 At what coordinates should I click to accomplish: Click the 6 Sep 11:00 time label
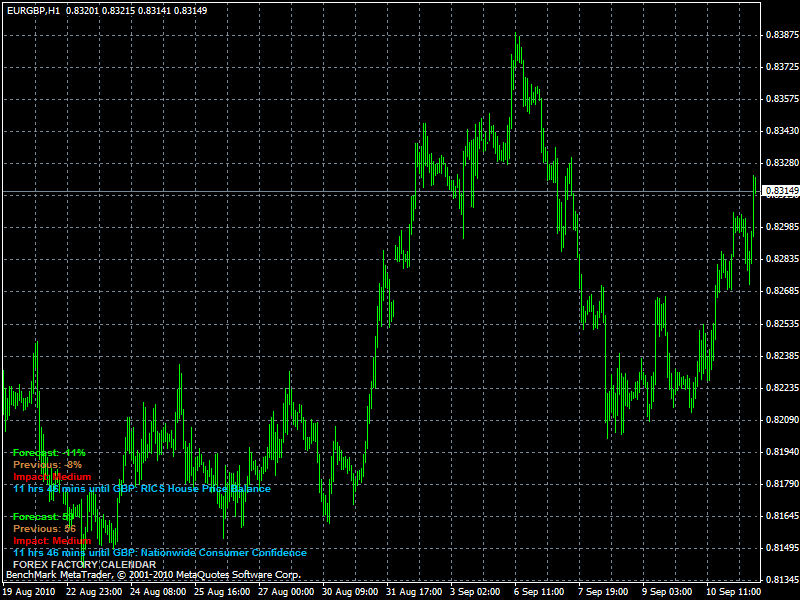pos(539,592)
